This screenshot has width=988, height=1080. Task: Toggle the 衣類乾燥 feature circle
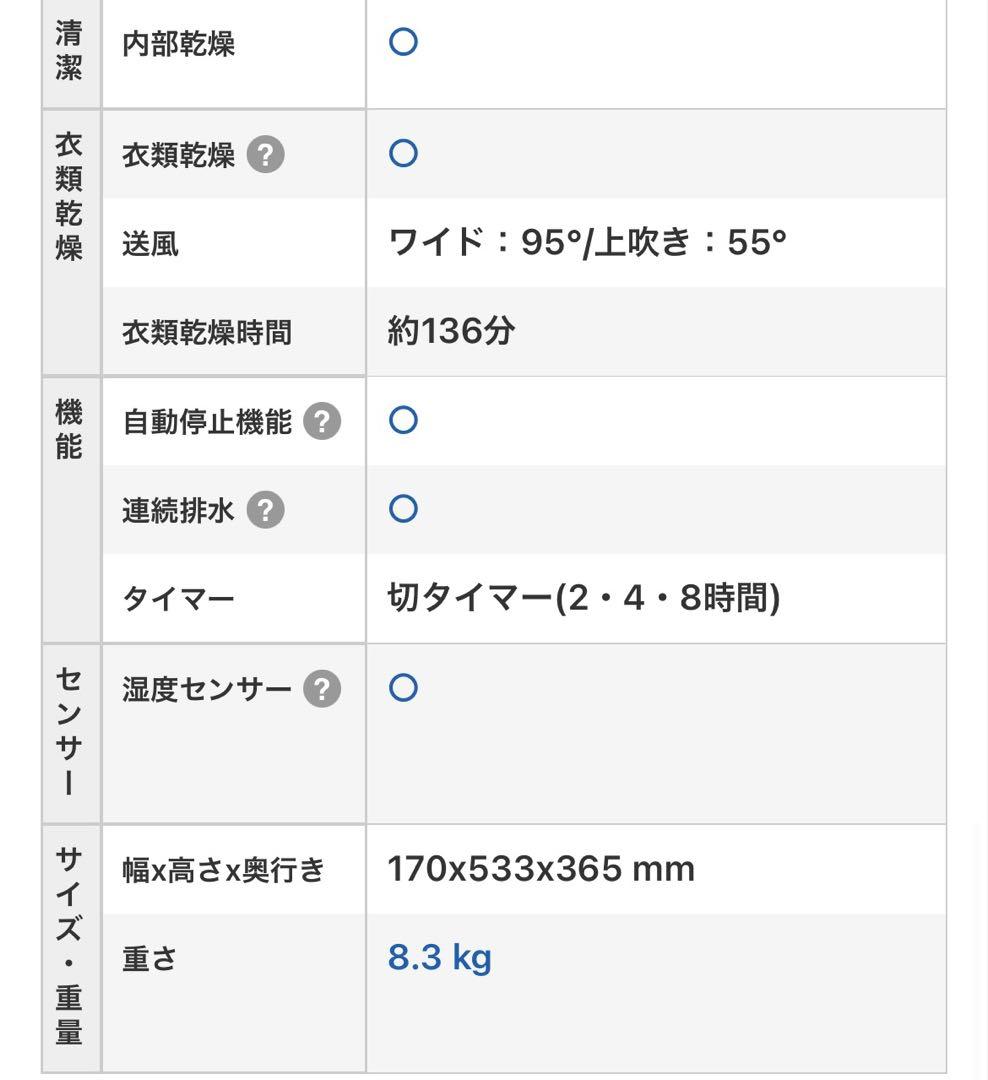[x=403, y=153]
